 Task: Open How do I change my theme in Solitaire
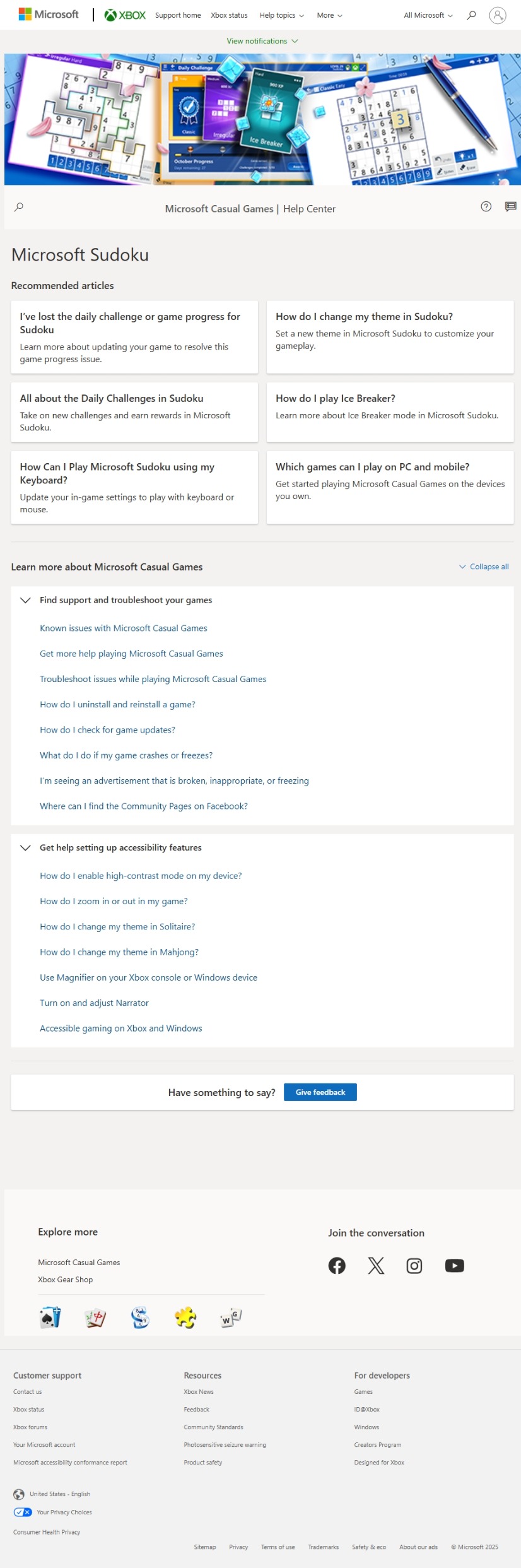(117, 926)
